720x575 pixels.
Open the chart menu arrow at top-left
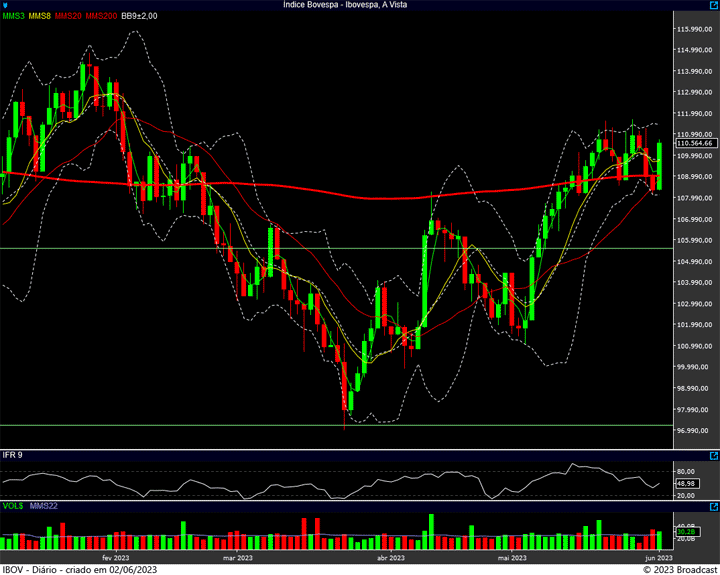coord(5,5)
